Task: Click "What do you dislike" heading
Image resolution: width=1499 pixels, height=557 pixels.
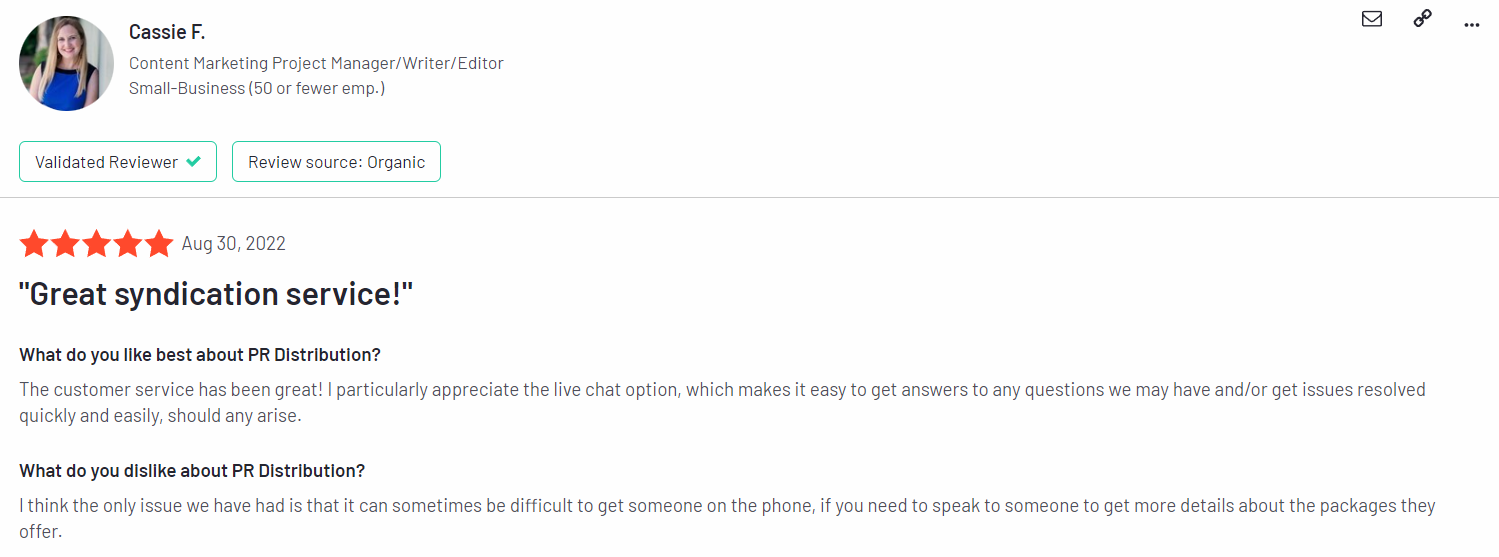Action: (x=192, y=471)
